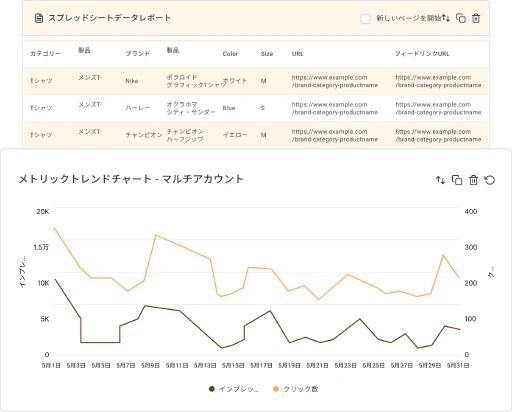The height and width of the screenshot is (412, 512).
Task: Delete the metric trend chart widget
Action: (473, 180)
